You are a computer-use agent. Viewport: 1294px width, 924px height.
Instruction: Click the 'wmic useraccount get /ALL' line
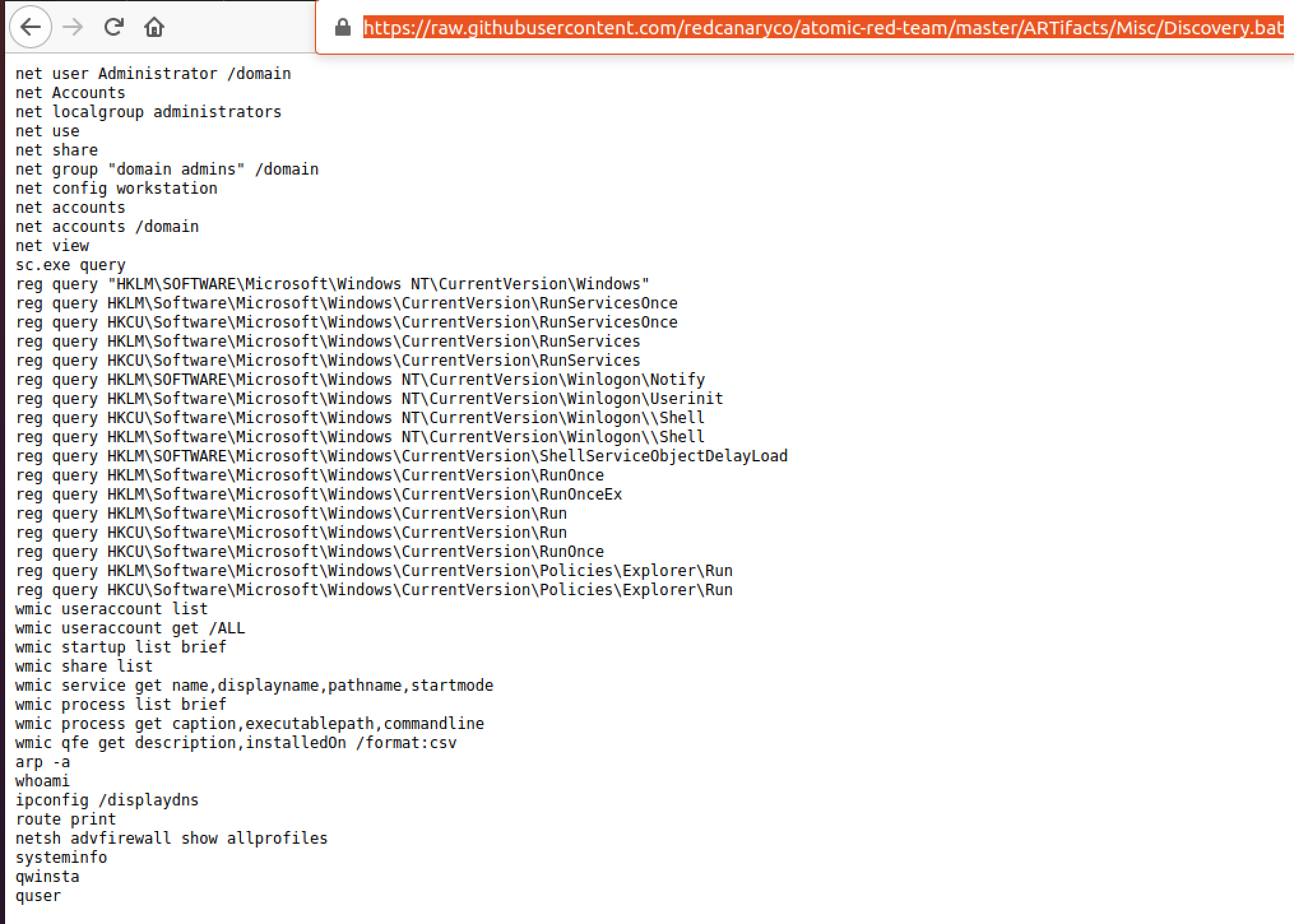click(x=130, y=628)
